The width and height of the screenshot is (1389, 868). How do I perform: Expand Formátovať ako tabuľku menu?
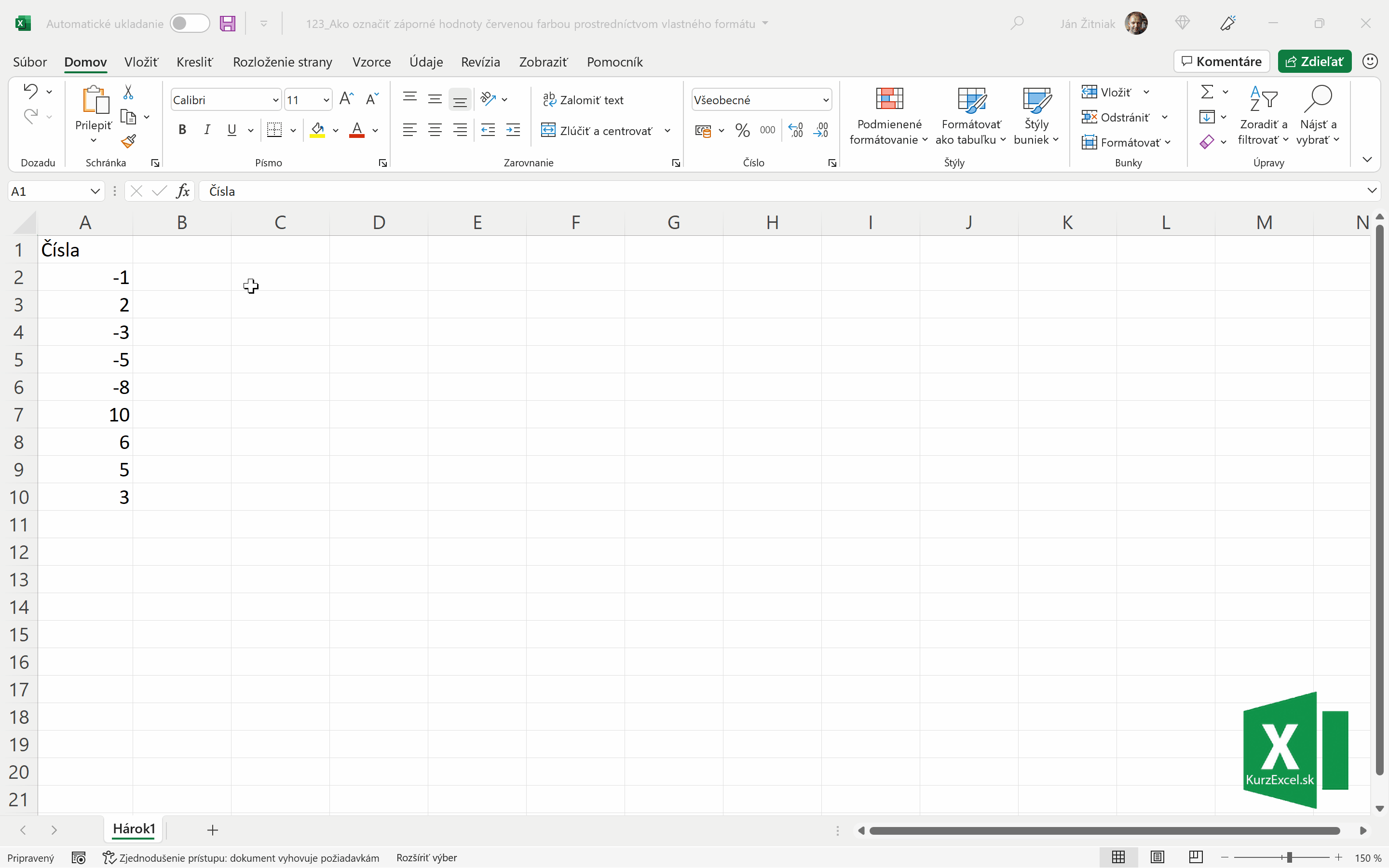tap(971, 116)
